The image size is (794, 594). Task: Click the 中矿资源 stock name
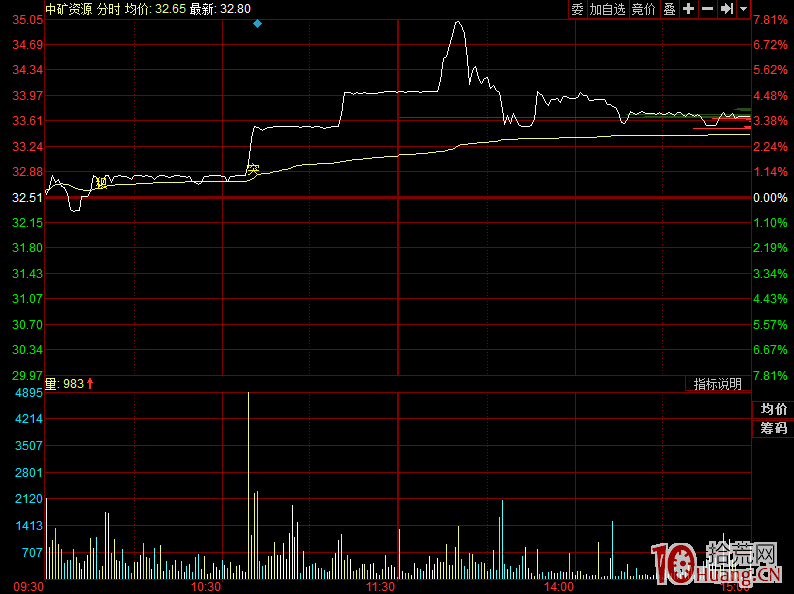pos(69,9)
